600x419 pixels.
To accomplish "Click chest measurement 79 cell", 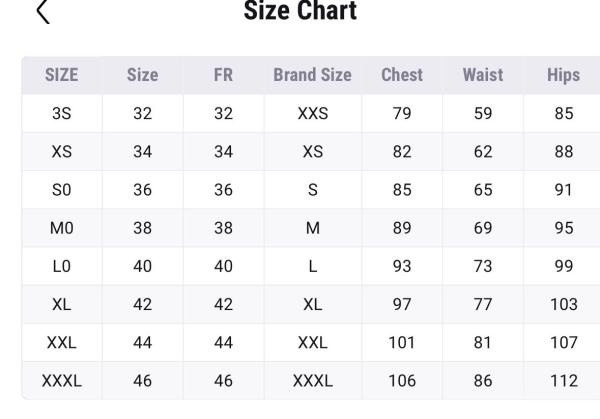I will tap(402, 113).
